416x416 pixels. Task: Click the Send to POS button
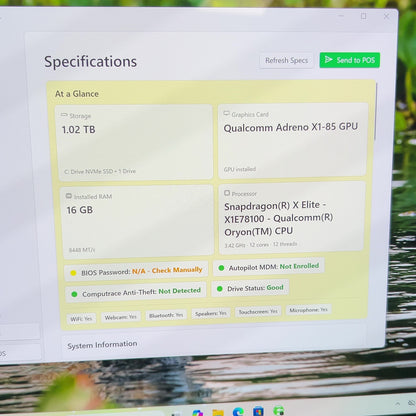(350, 60)
